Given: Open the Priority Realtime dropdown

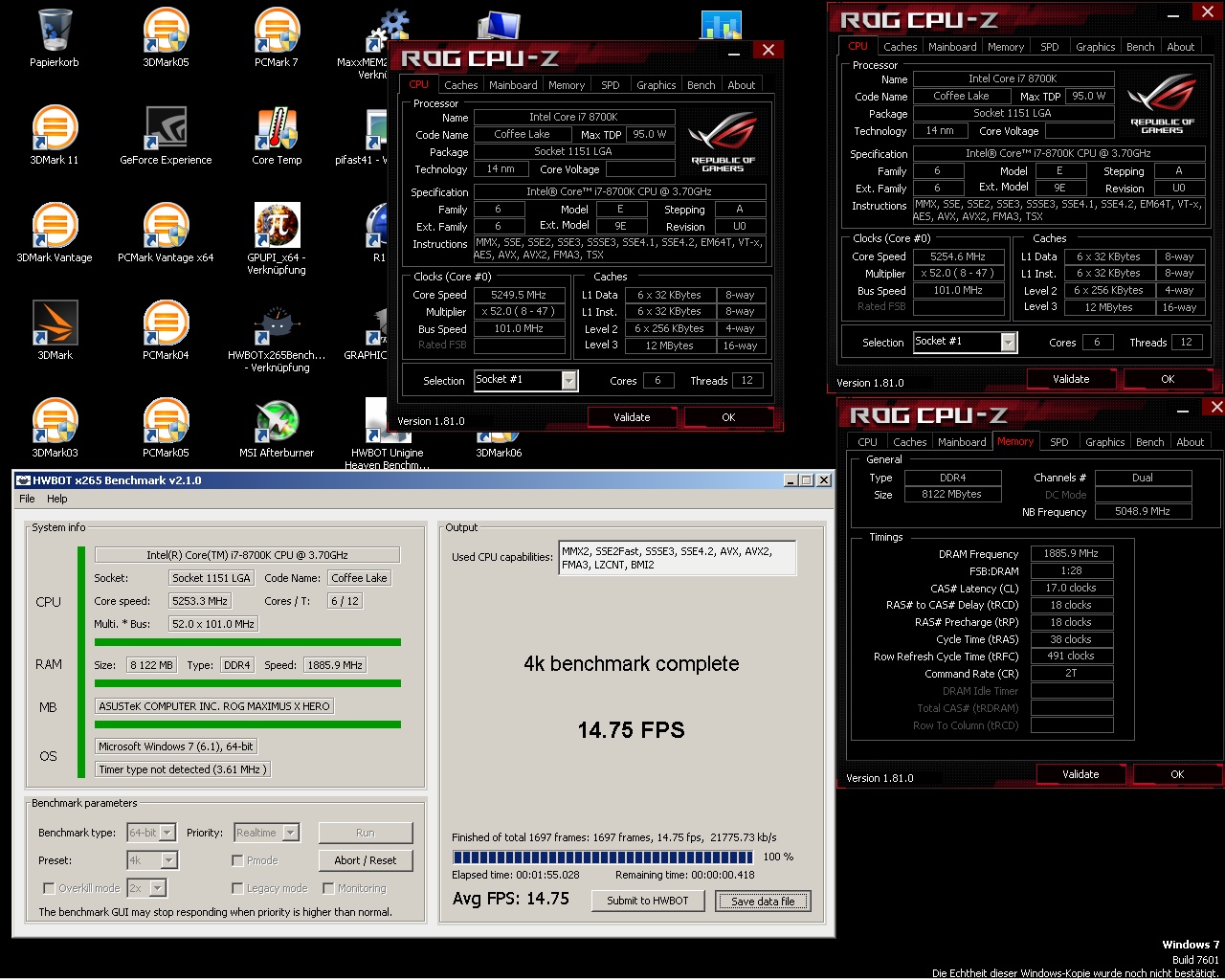Looking at the screenshot, I should coord(265,833).
